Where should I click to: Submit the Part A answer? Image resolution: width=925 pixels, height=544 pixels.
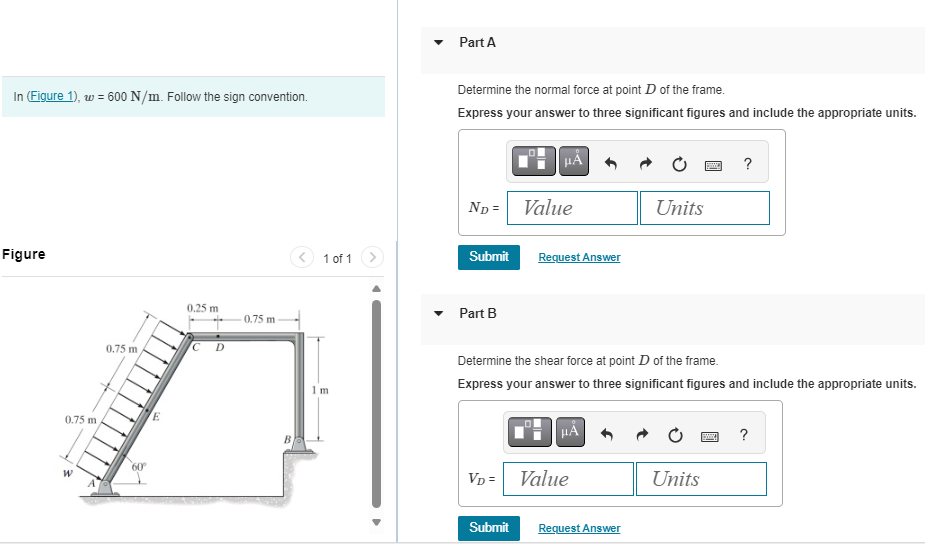[x=488, y=257]
